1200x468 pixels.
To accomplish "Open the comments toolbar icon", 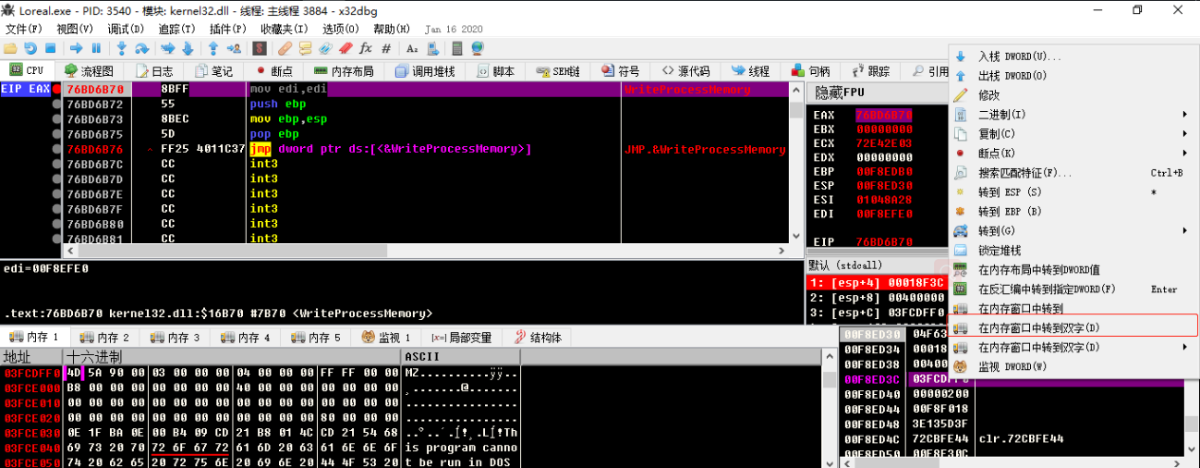I will 305,48.
